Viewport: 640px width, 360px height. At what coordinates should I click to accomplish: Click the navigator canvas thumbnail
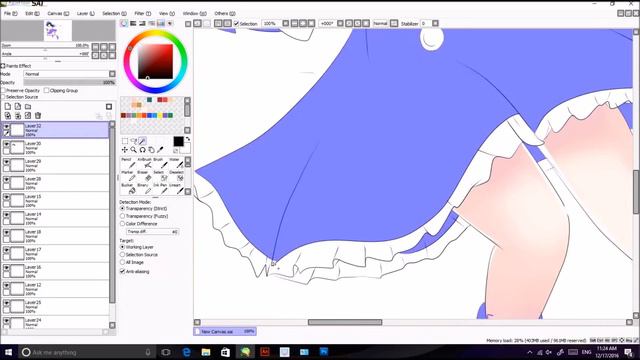click(58, 31)
